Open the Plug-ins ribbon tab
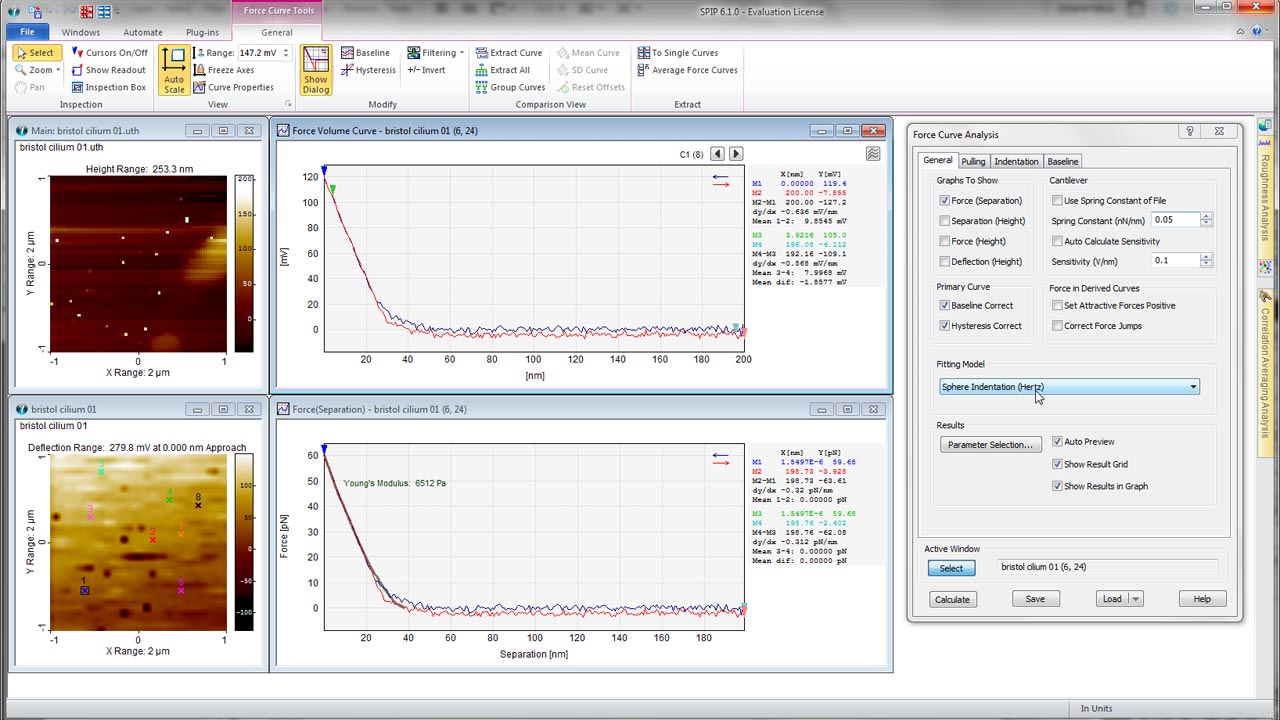Viewport: 1280px width, 720px height. 203,32
